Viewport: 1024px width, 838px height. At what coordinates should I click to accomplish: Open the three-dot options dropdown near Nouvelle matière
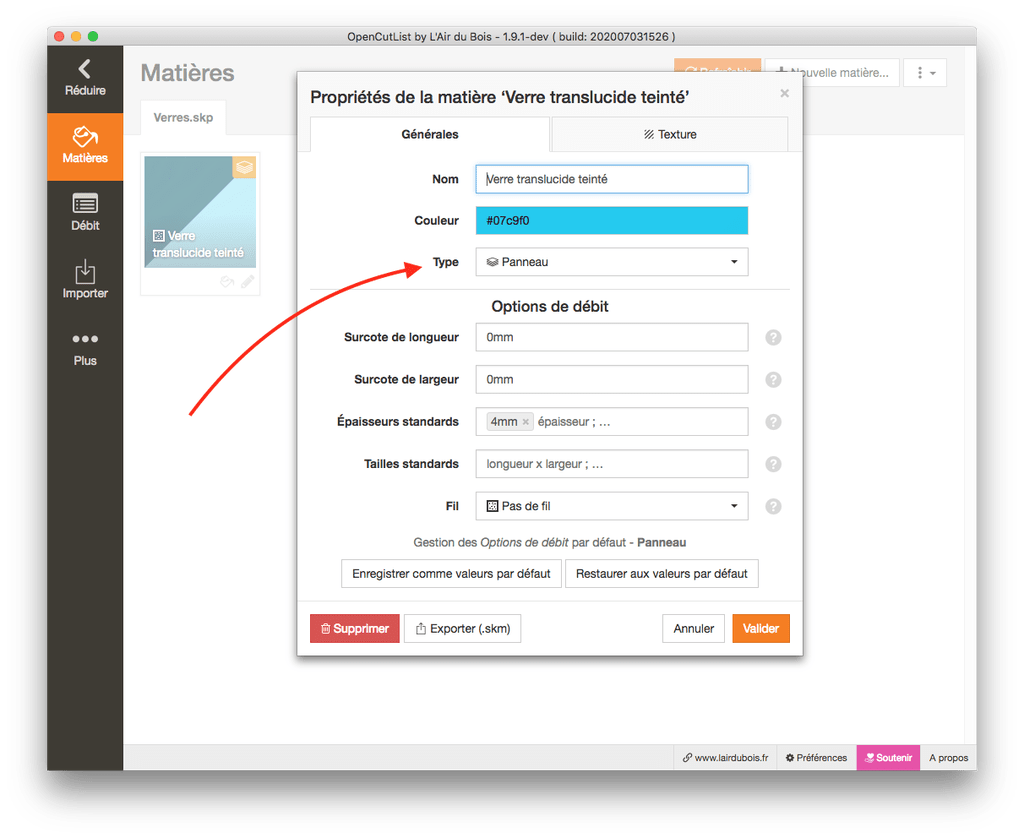(925, 73)
